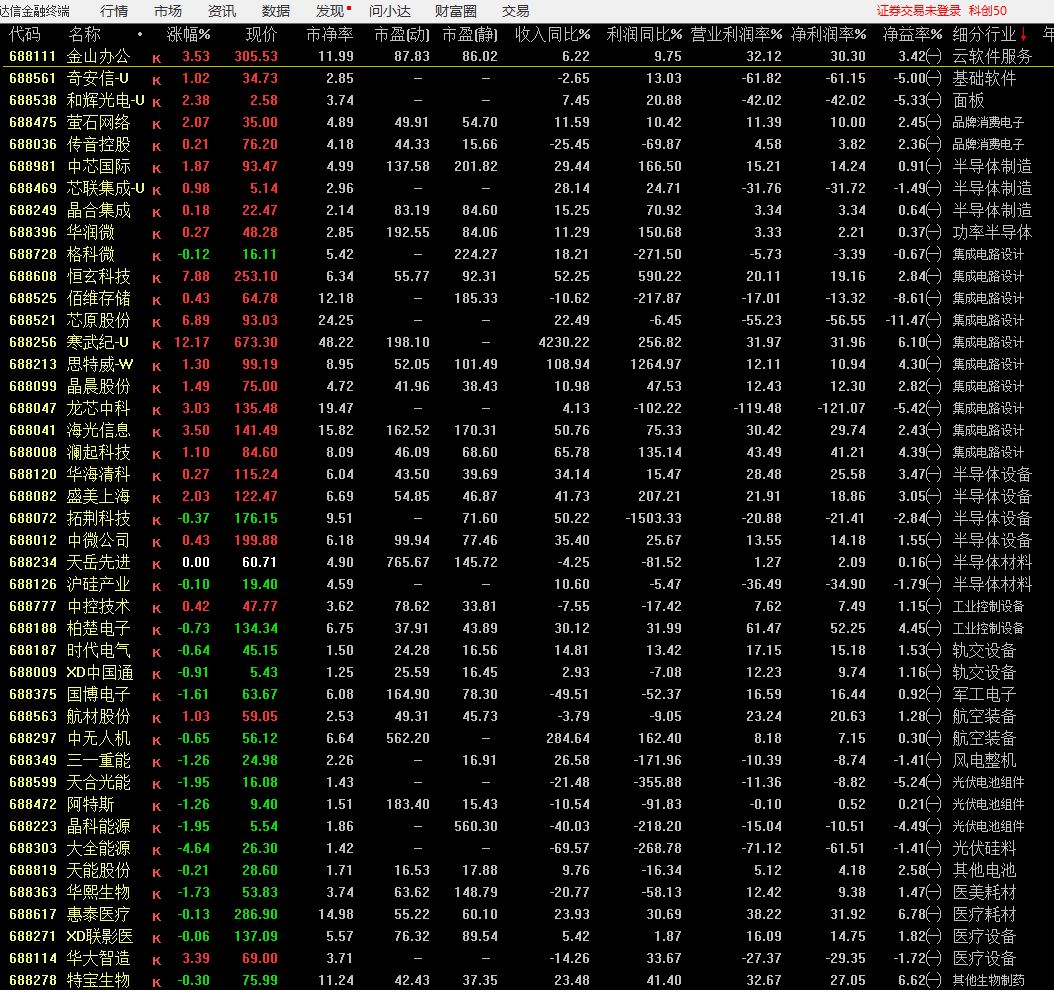The image size is (1054, 990).
Task: Sort by the 净益率% column header
Action: click(912, 34)
